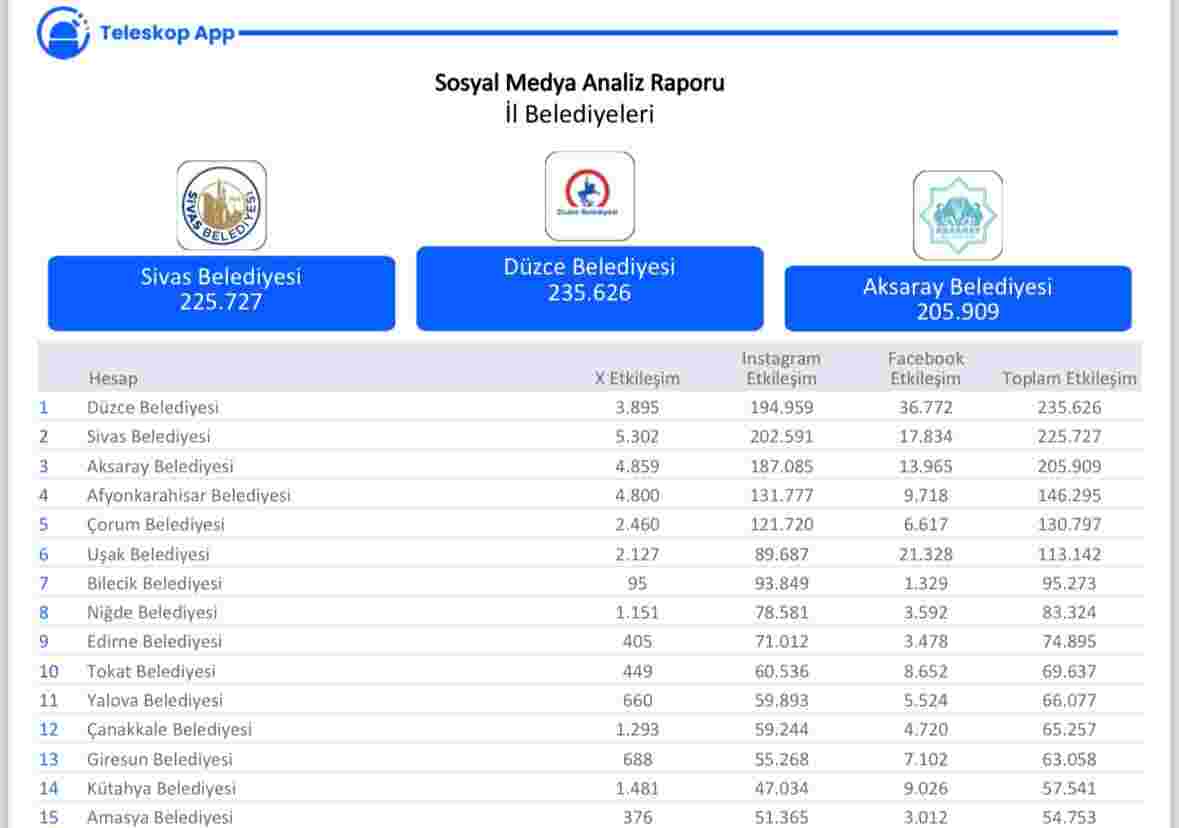Select the Aksaray Belediyesi row name
This screenshot has width=1179, height=828.
160,466
